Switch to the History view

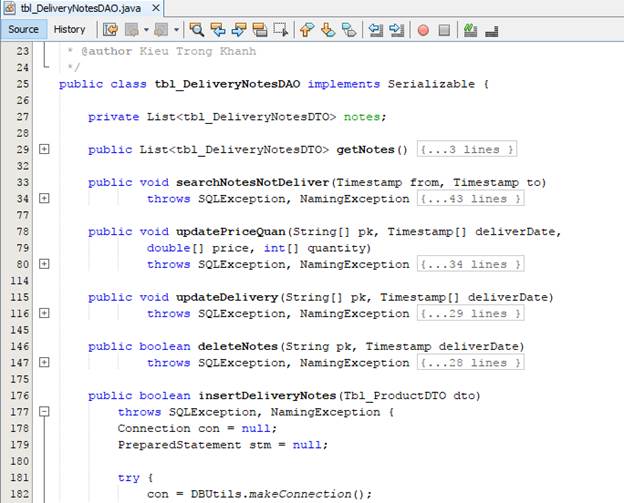pos(69,29)
